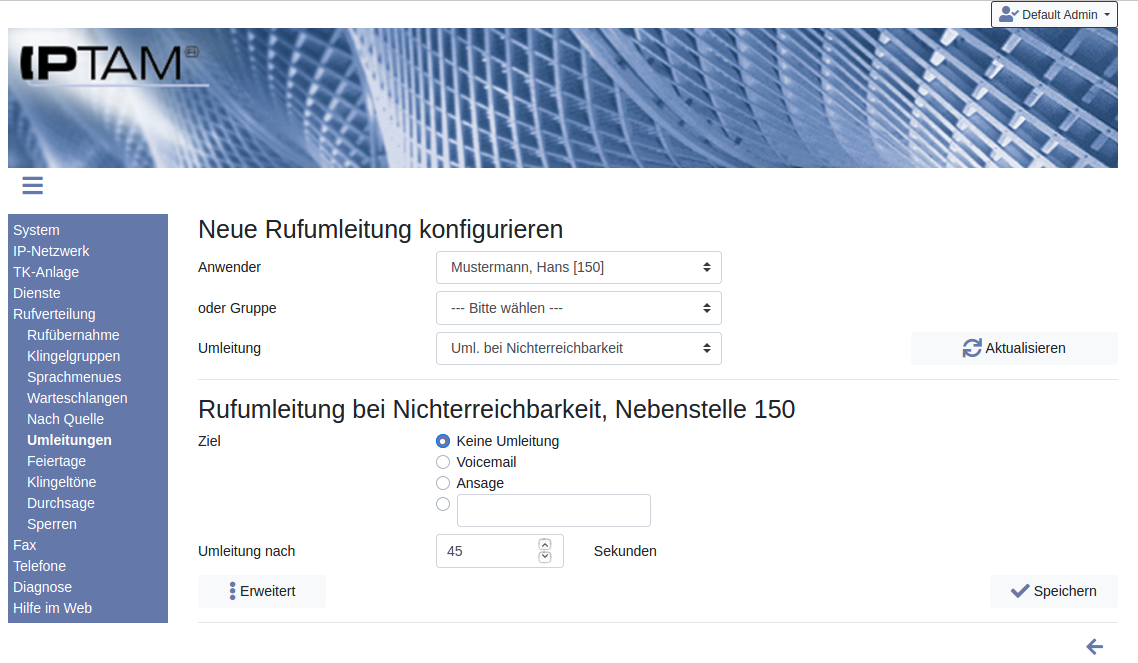This screenshot has height=663, width=1138.
Task: Decrease the seconds spinner value
Action: coord(545,557)
